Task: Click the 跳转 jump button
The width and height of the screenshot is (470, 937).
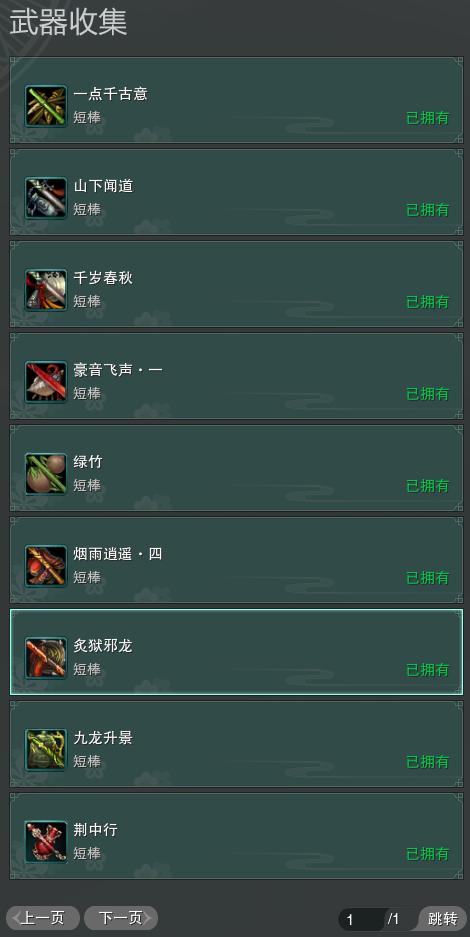Action: (443, 918)
